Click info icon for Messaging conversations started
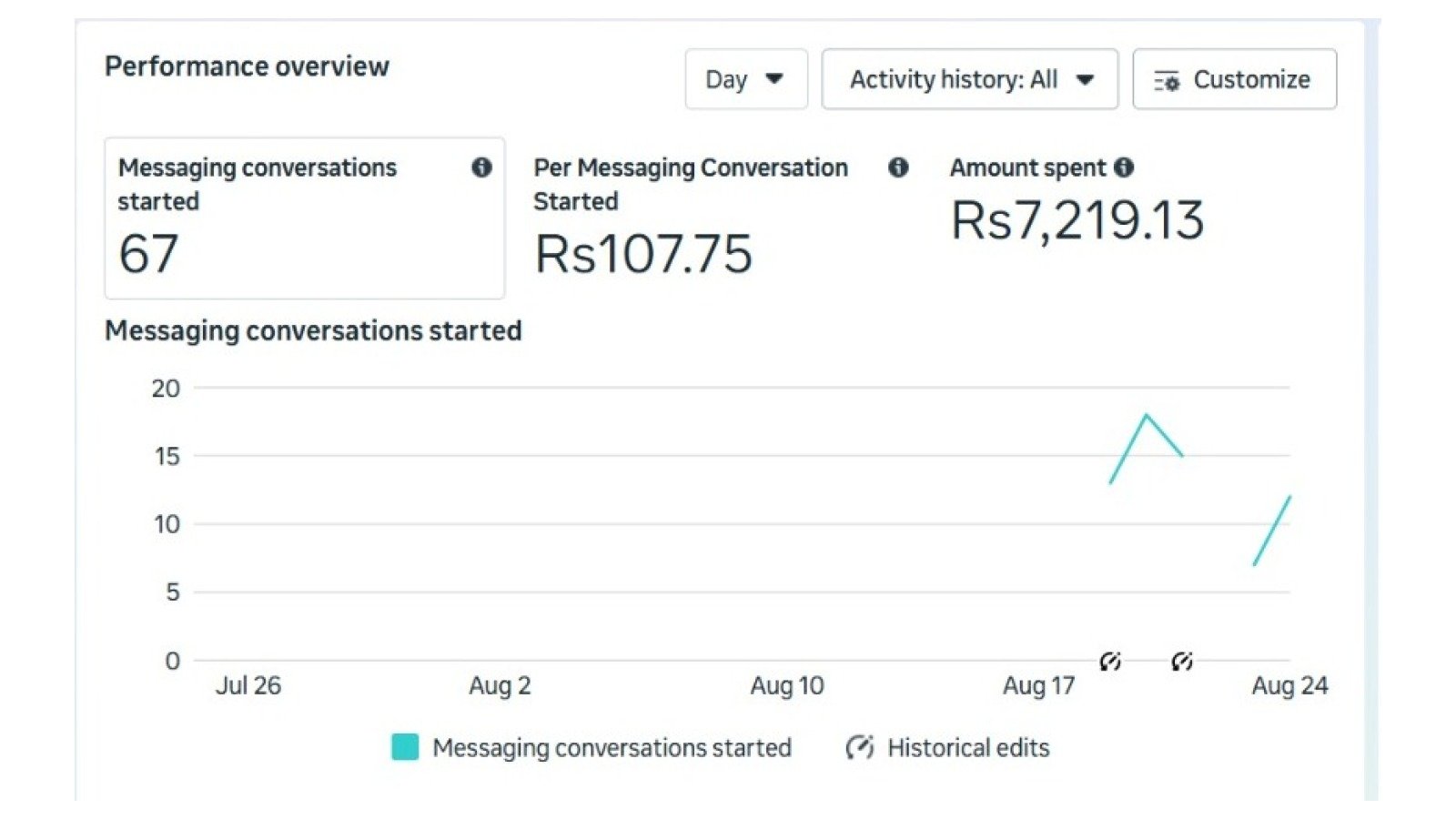The height and width of the screenshot is (819, 1456). click(481, 167)
